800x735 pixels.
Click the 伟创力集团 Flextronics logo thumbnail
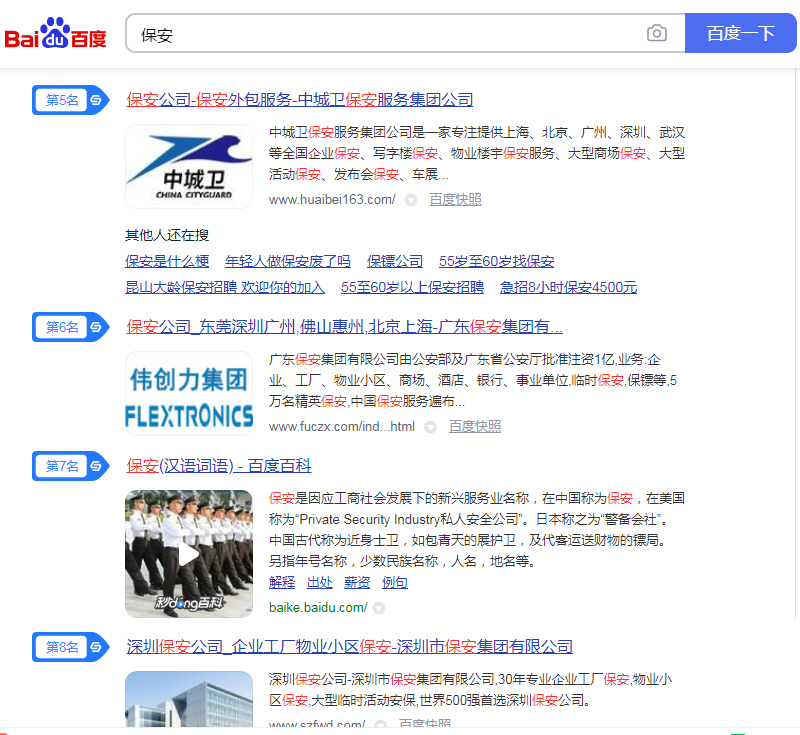point(189,393)
